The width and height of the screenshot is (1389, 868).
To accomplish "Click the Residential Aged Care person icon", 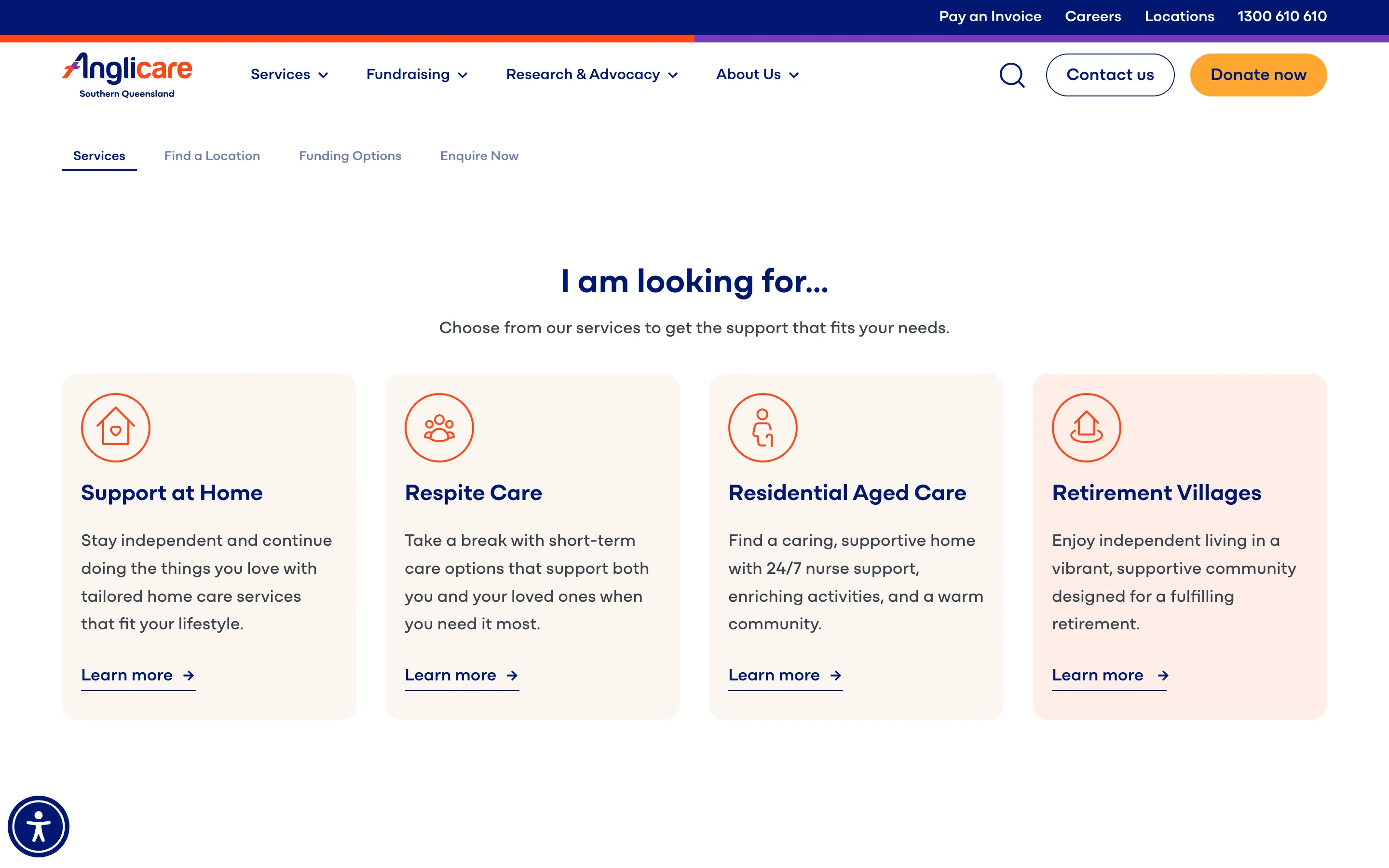I will (x=762, y=428).
